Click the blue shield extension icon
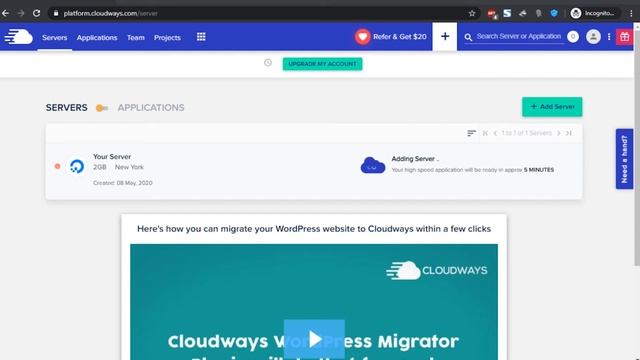Viewport: 640px width, 360px height. coord(554,13)
